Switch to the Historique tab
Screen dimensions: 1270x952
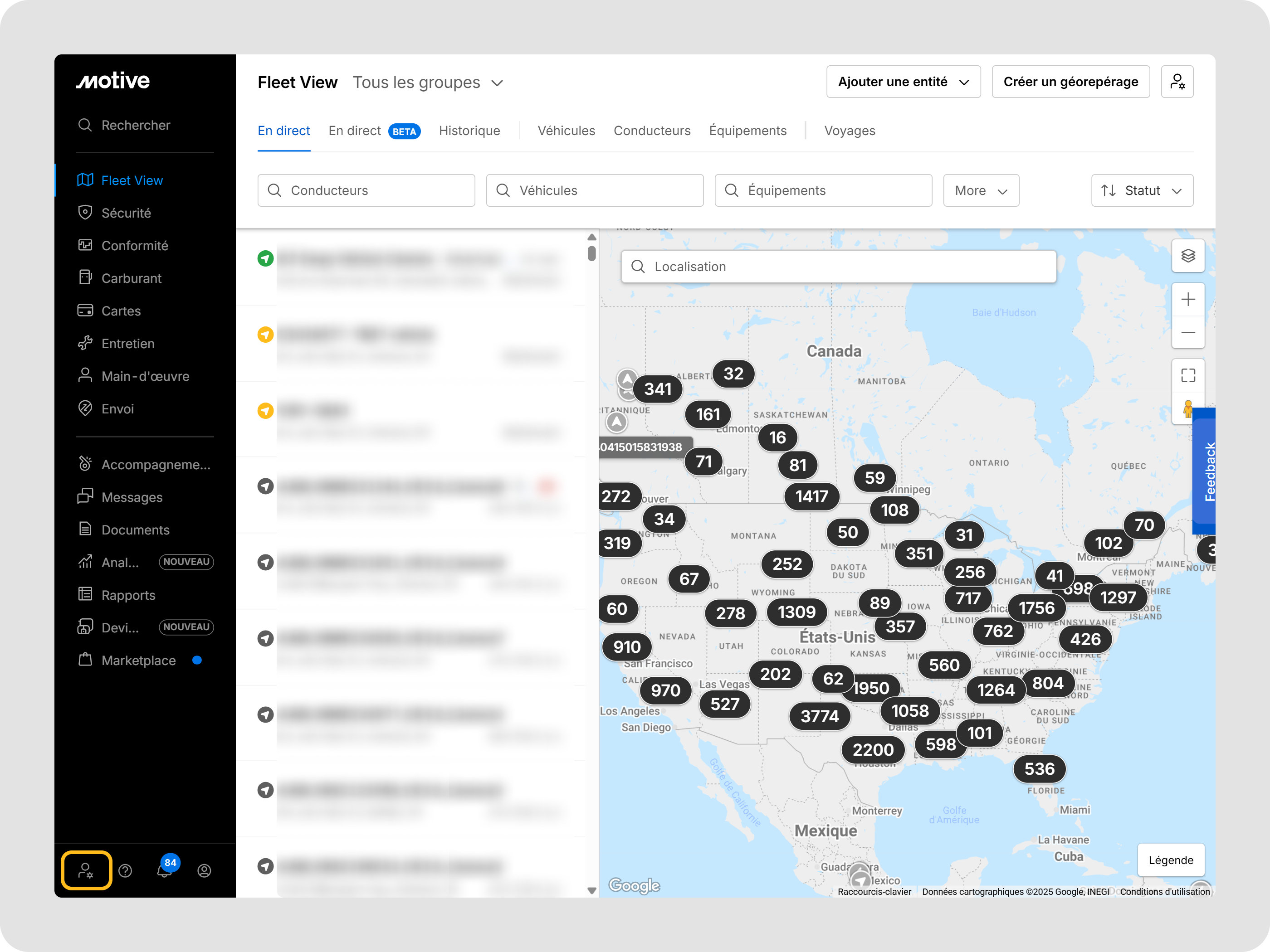click(469, 131)
